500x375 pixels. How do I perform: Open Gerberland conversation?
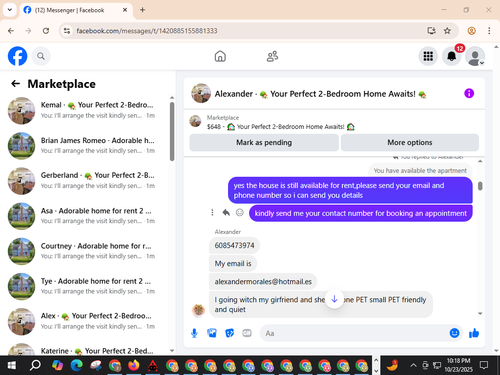(86, 181)
